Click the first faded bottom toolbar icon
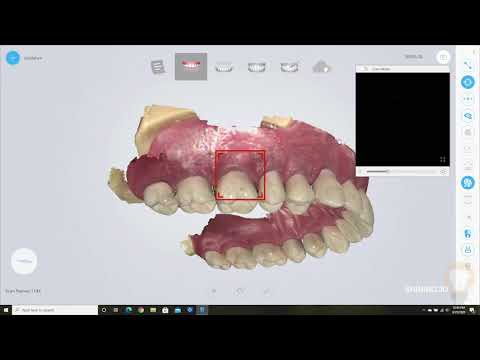 point(214,291)
